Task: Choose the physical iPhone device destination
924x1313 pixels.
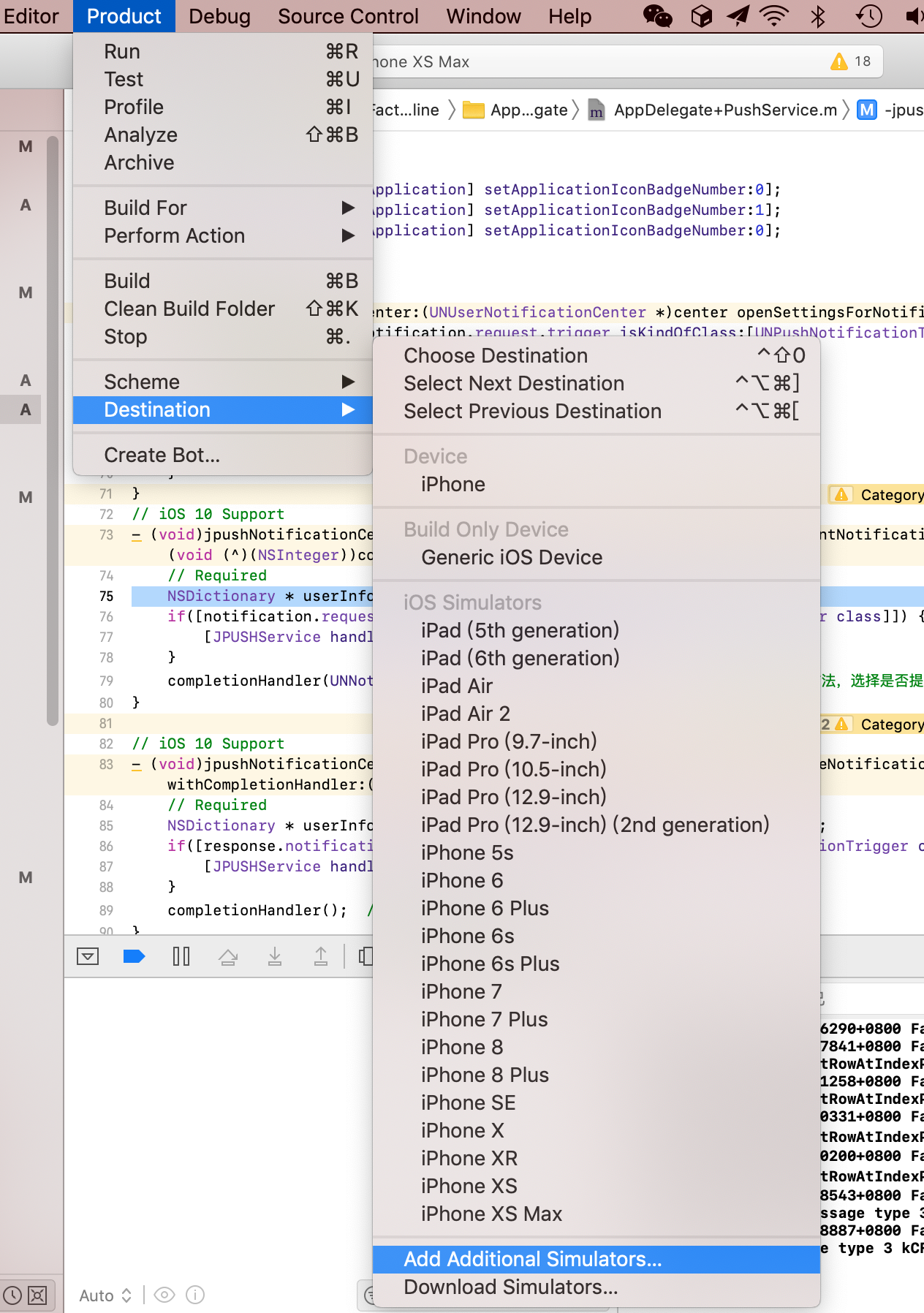Action: pyautogui.click(x=597, y=484)
